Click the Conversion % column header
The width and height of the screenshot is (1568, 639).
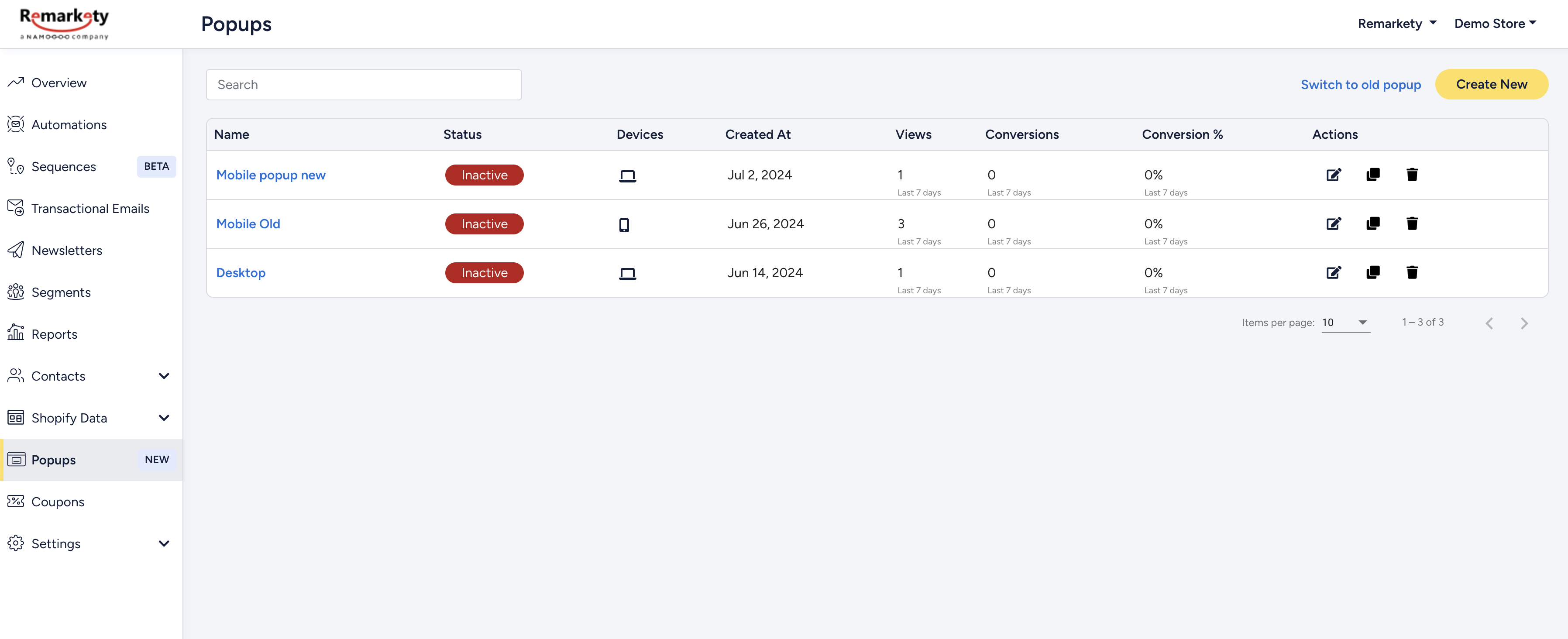coord(1182,134)
